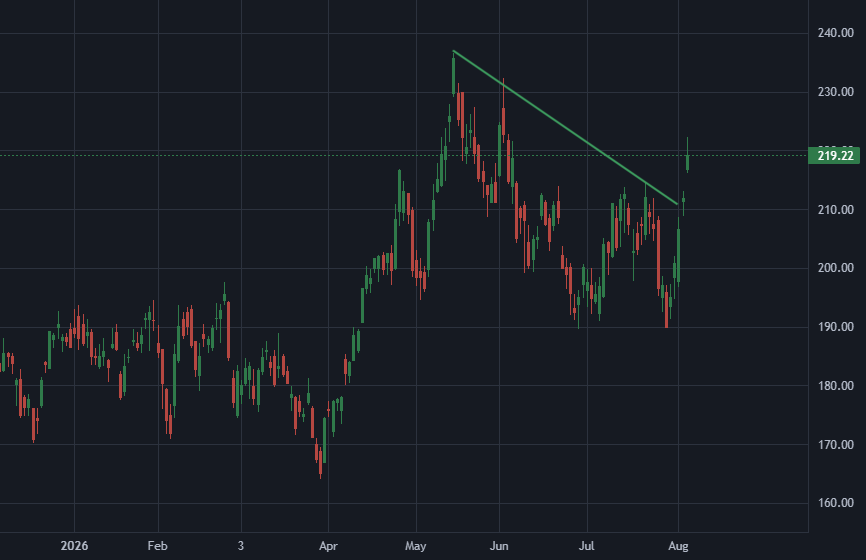Click the "3" date label on time axis
This screenshot has height=560, width=866.
point(241,546)
